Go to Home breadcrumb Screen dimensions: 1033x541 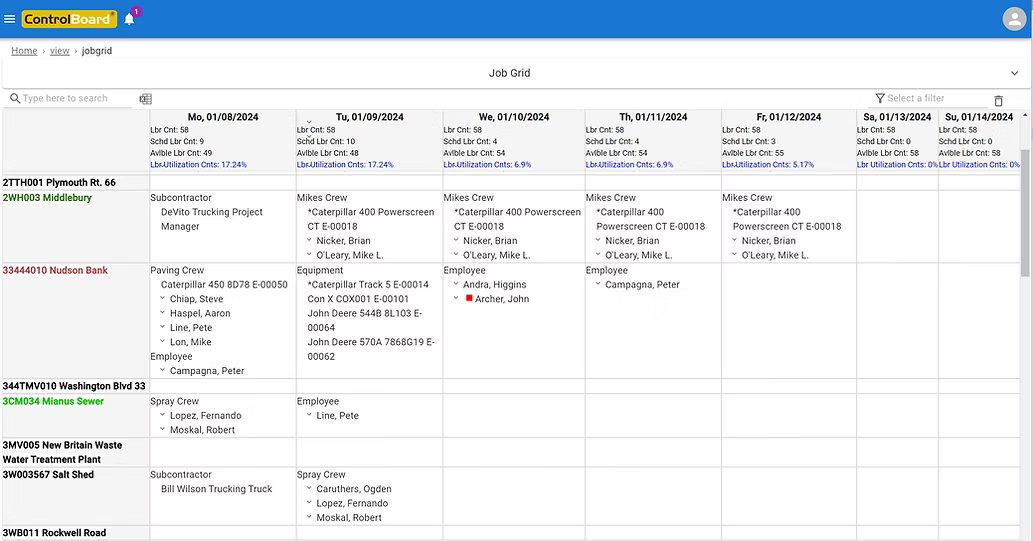pos(24,51)
